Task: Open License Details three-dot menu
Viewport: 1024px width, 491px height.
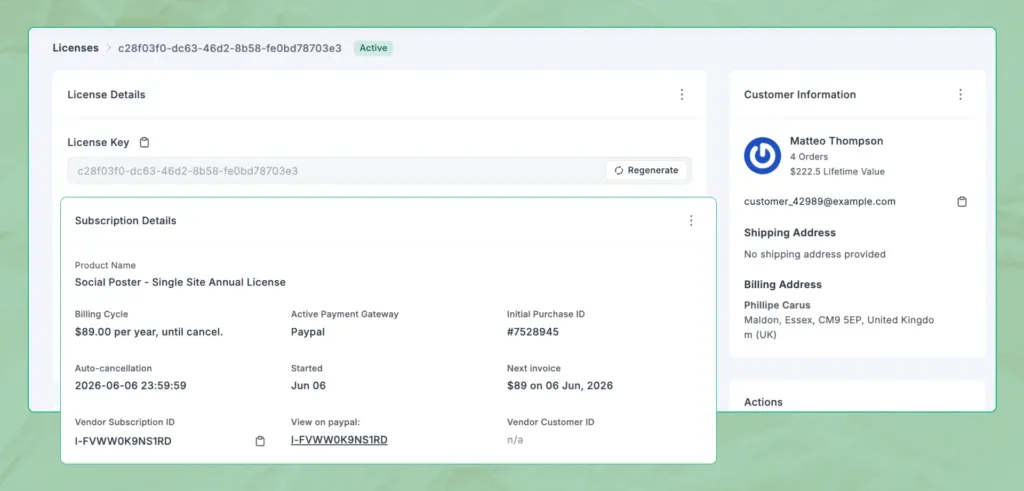Action: point(682,95)
